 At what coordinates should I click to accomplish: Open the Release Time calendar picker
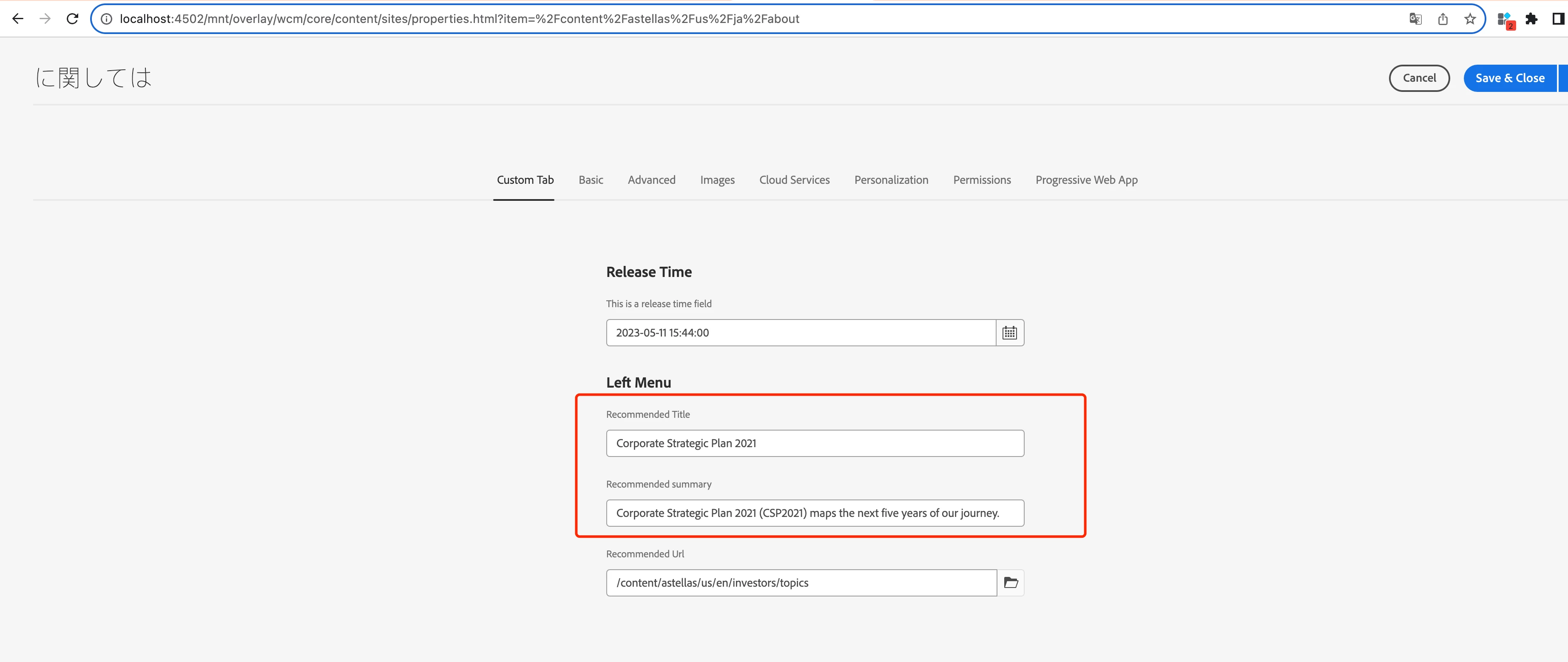[x=1009, y=333]
